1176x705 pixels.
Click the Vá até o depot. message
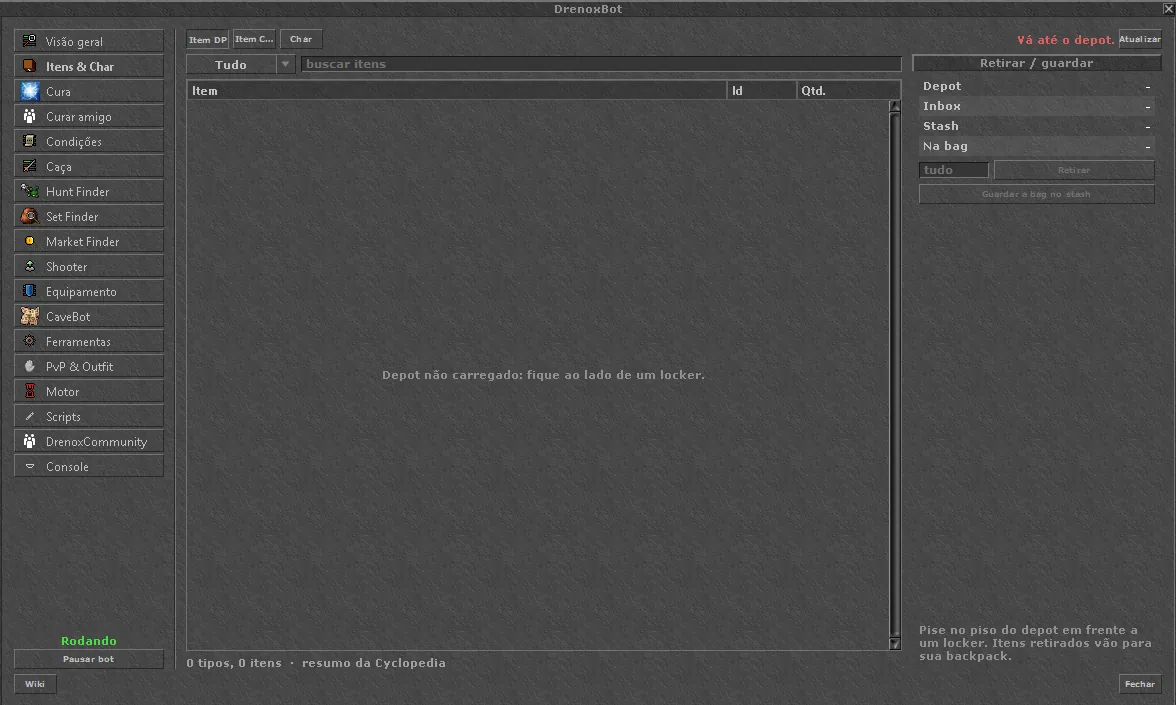tap(1066, 40)
